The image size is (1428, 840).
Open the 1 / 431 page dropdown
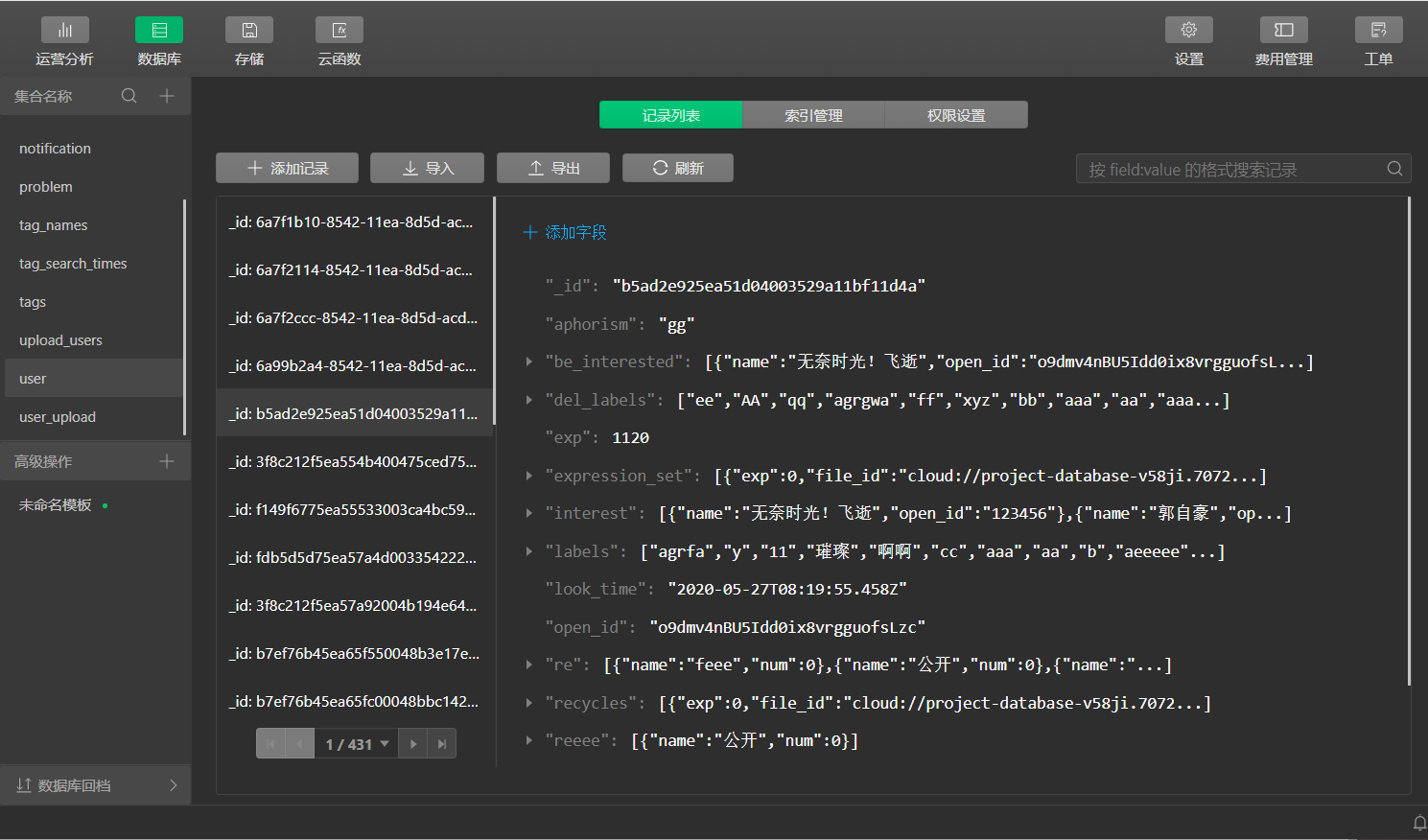[x=357, y=744]
